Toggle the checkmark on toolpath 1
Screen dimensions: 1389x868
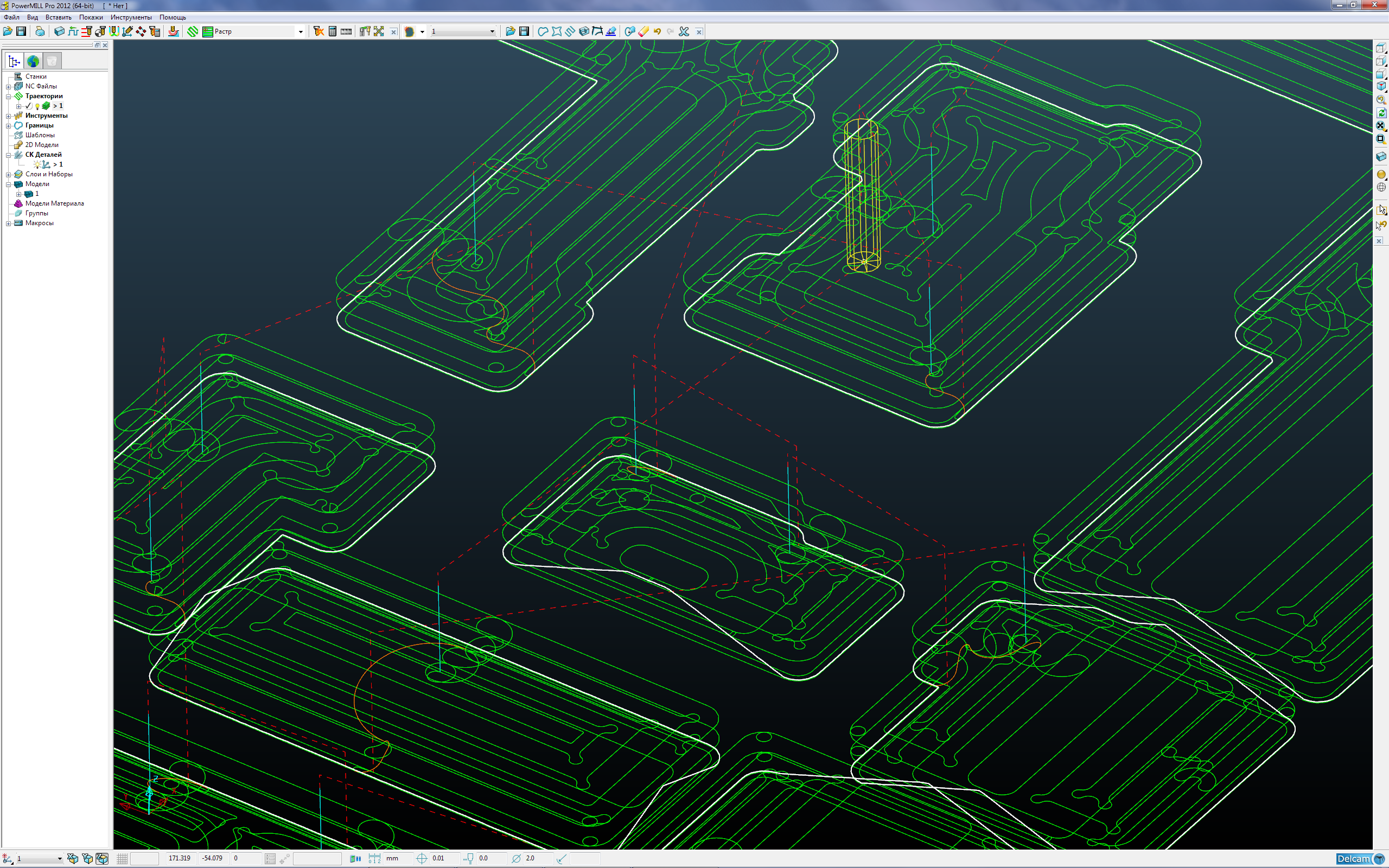tap(29, 106)
